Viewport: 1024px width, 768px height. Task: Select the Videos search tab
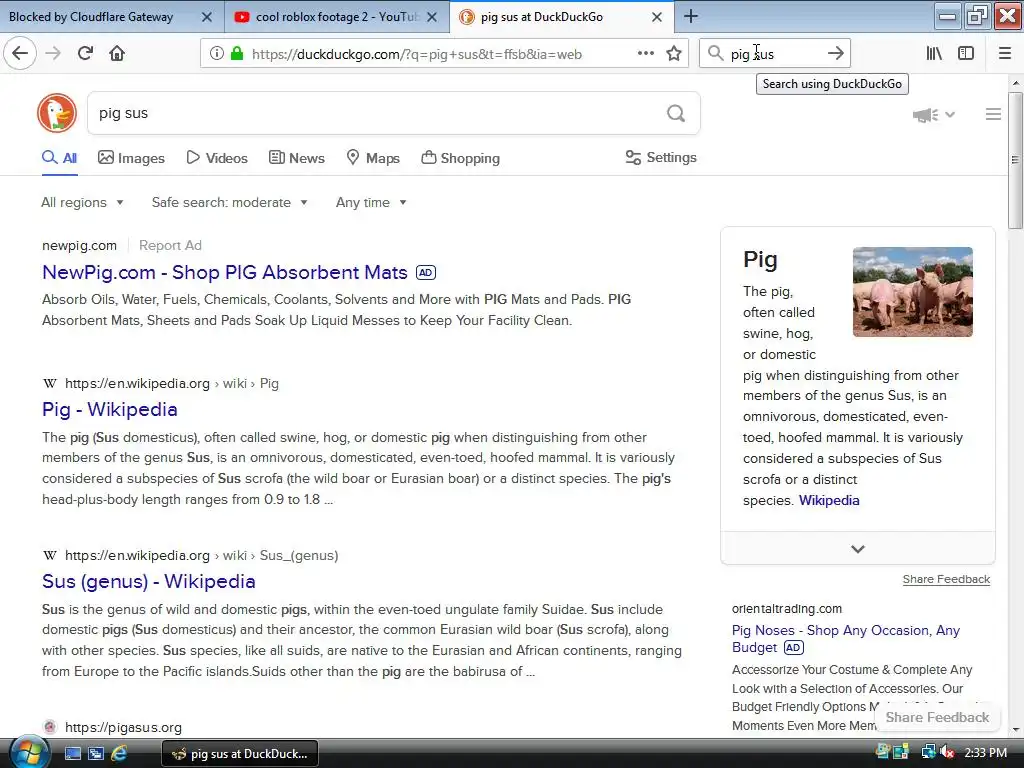(x=217, y=158)
